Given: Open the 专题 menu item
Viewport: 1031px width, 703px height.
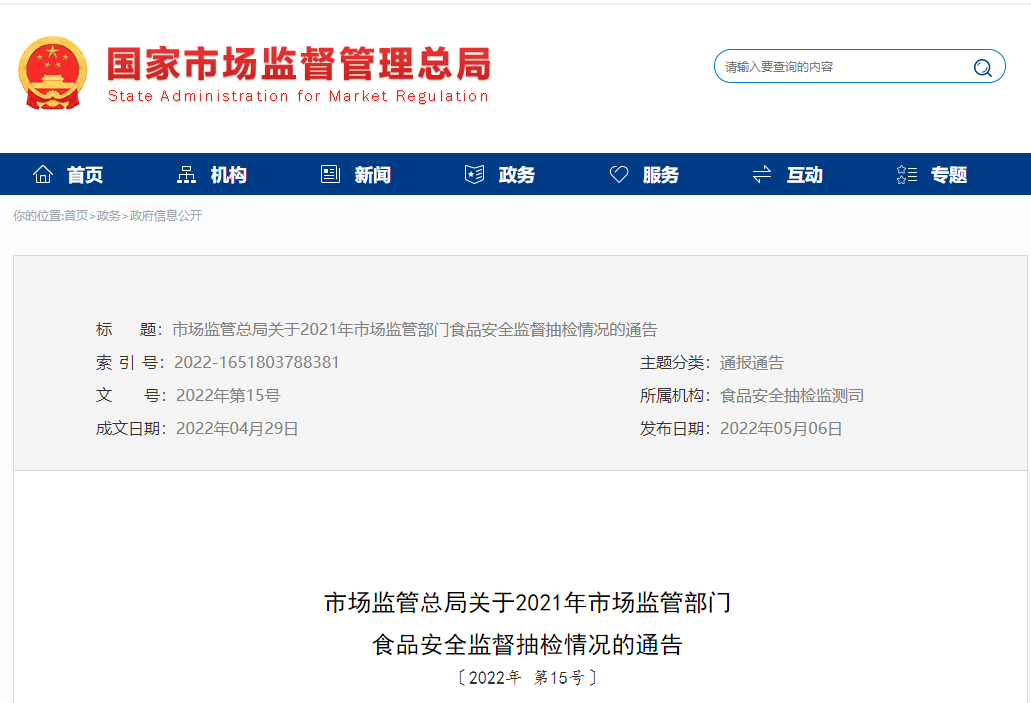Looking at the screenshot, I should pyautogui.click(x=949, y=175).
